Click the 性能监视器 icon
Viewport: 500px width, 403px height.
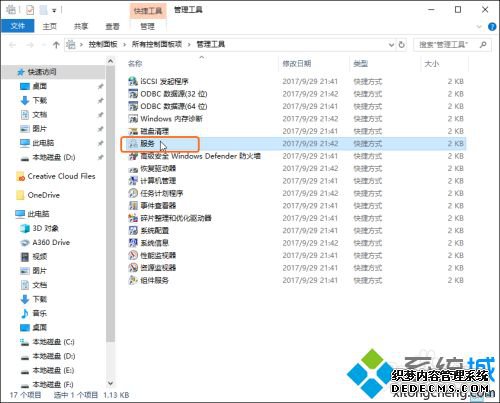tap(133, 255)
